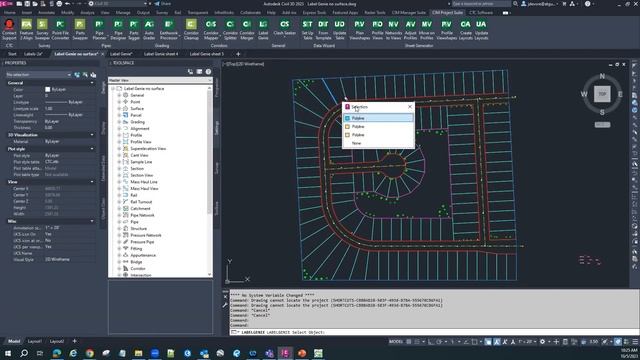640x360 pixels.
Task: Click in the command line input field
Action: click(x=433, y=332)
